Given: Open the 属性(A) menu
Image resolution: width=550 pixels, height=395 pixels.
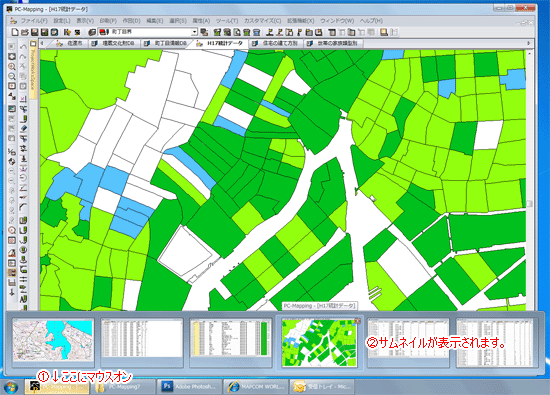Looking at the screenshot, I should click(x=201, y=21).
